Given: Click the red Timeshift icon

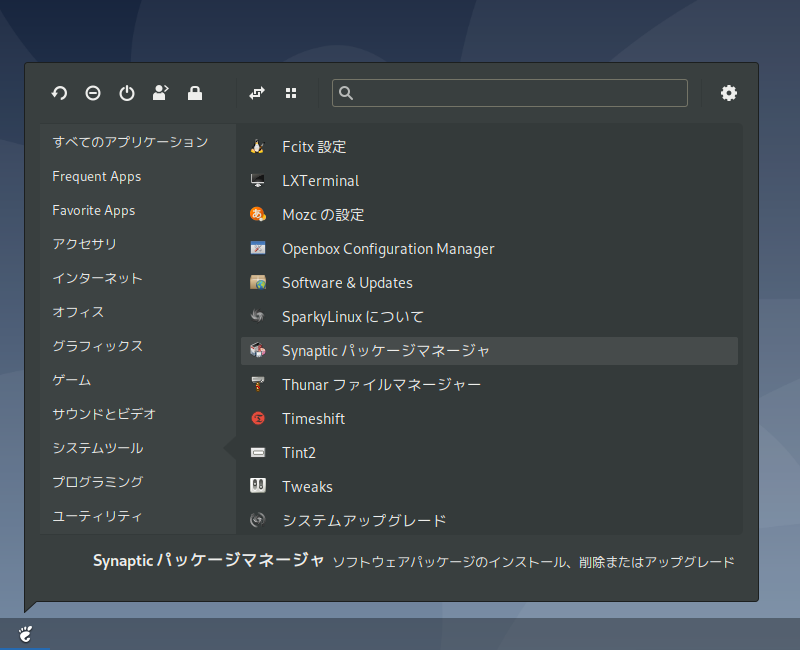Looking at the screenshot, I should coord(258,418).
